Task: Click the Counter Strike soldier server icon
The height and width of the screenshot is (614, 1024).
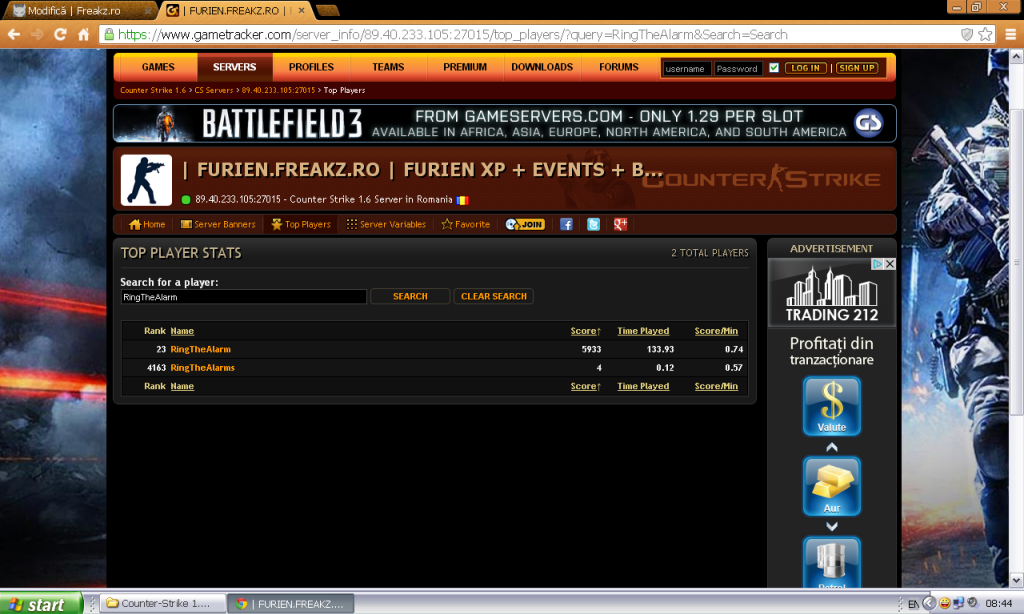Action: tap(146, 180)
